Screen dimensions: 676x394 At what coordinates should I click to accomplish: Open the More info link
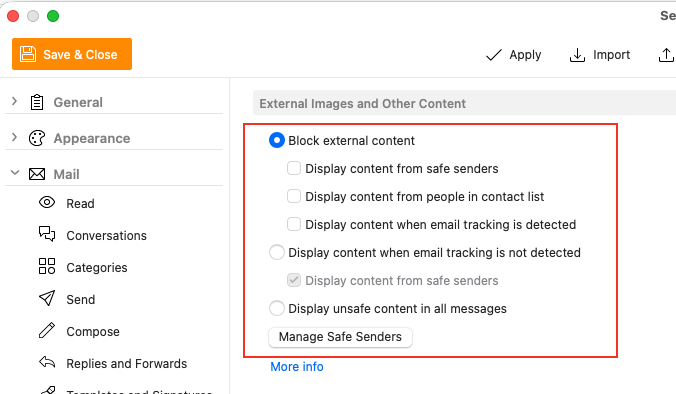point(297,366)
